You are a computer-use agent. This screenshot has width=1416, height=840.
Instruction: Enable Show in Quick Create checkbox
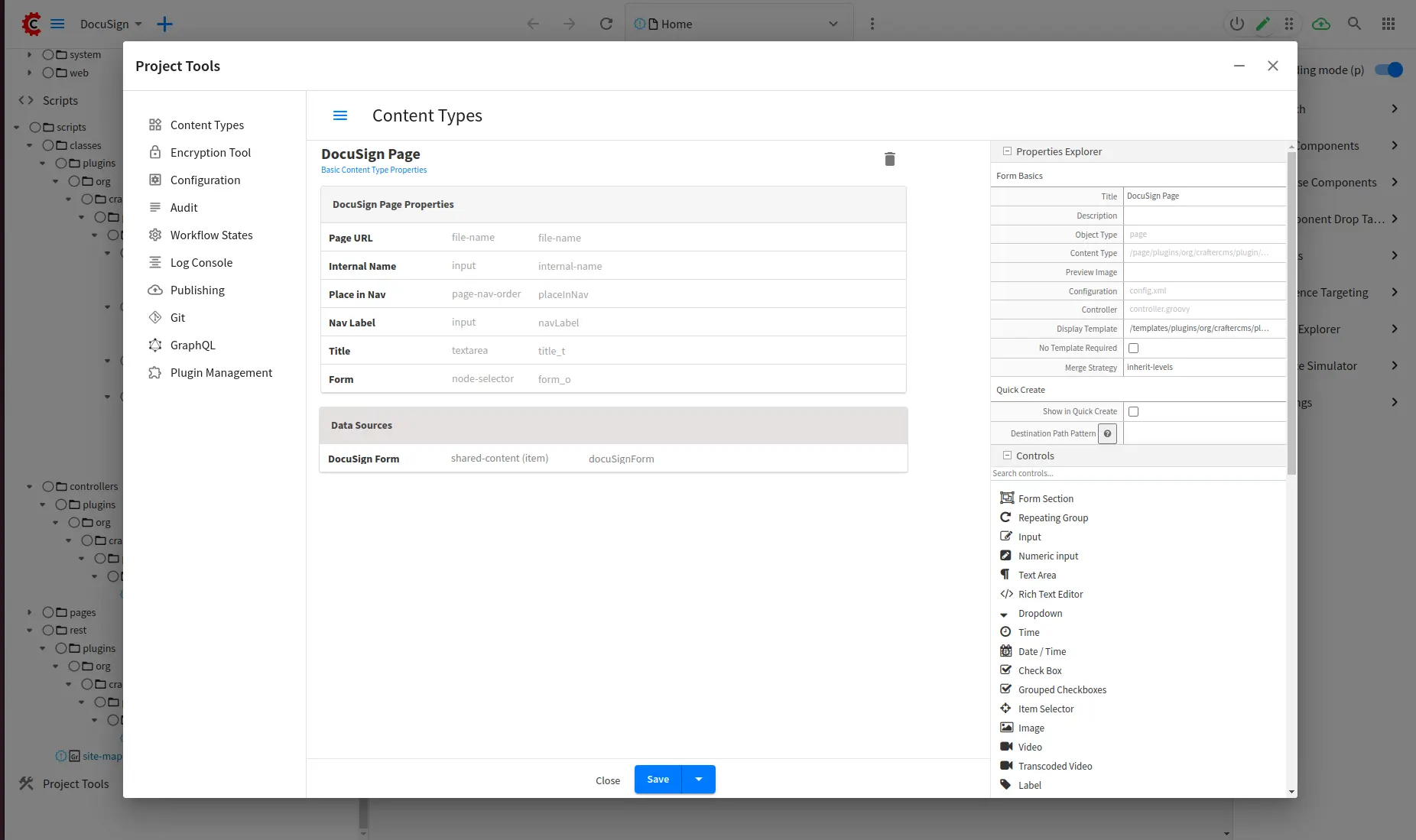coord(1133,411)
